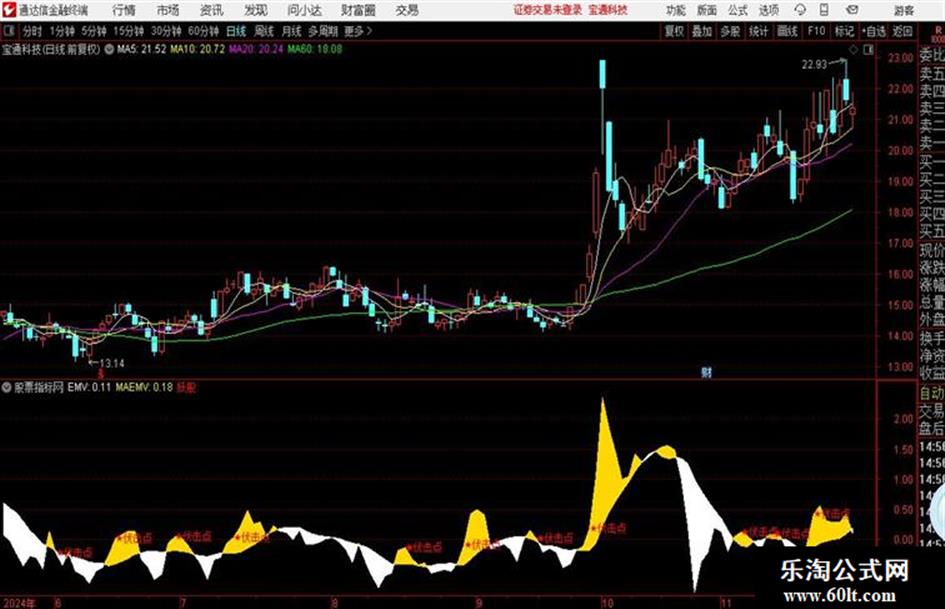Click the 叠加 overlay toolbar button
Screen dimensions: 945x609
pos(702,31)
